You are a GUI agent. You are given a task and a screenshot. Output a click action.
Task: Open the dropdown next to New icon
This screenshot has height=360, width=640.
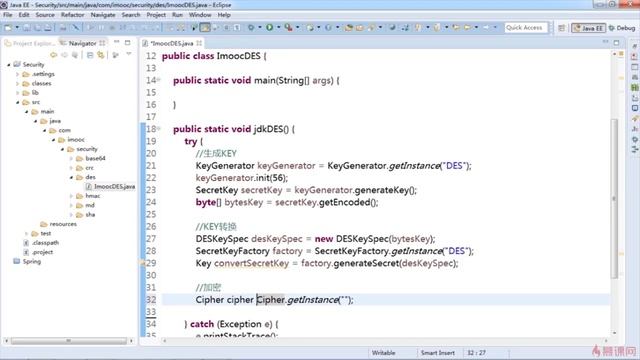[x=17, y=27]
